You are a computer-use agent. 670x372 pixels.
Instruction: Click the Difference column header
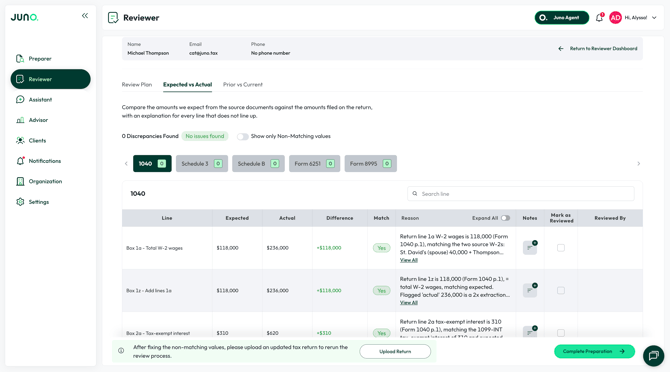[x=340, y=218]
